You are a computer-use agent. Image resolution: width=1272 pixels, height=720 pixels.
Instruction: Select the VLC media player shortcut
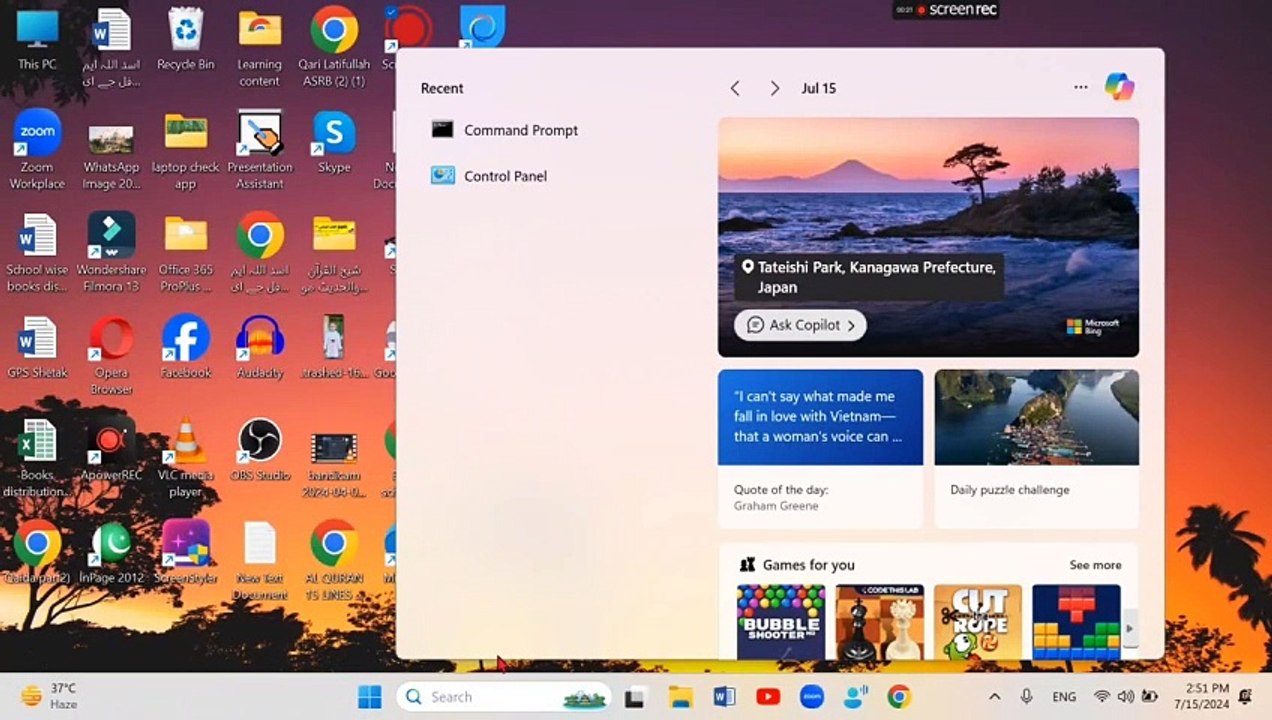[185, 458]
